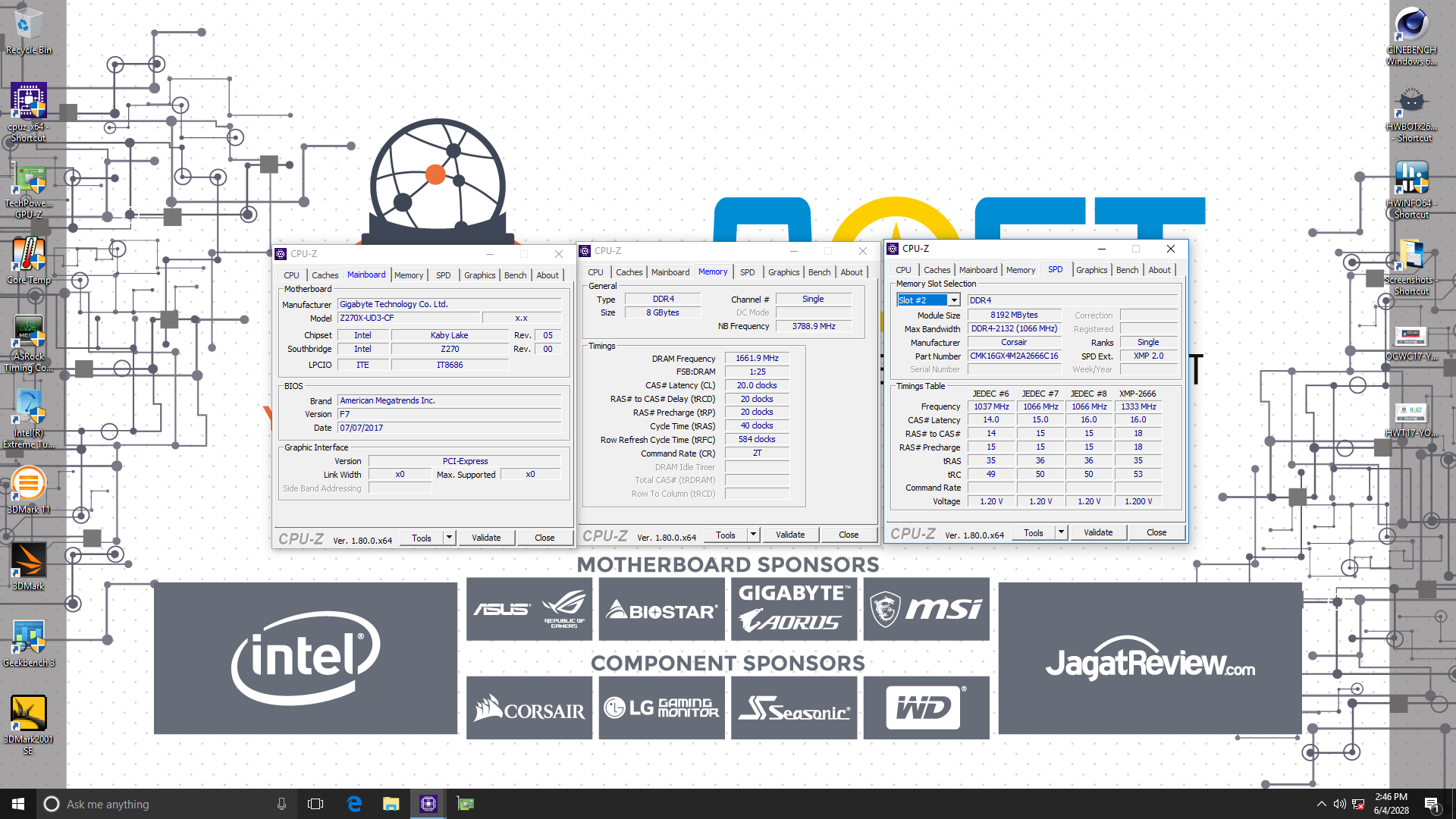The image size is (1456, 819).
Task: Open the Intel Extreme Tuning icon
Action: tap(28, 419)
